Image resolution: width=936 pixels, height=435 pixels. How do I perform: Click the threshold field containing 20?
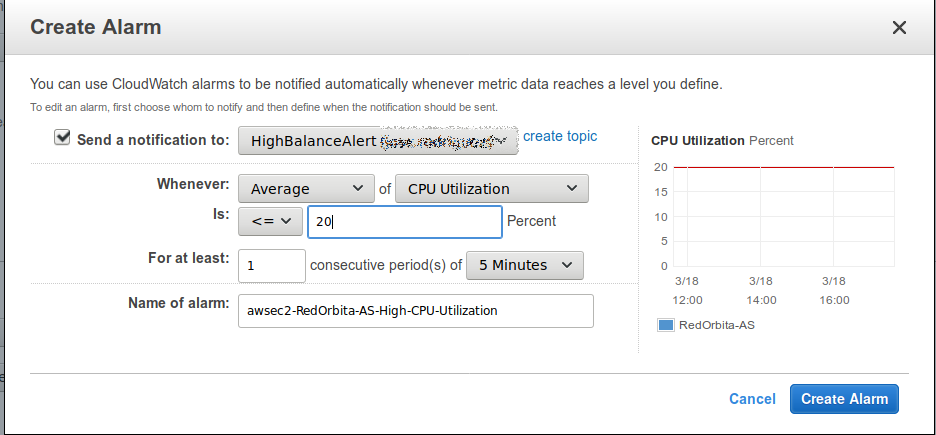(x=404, y=221)
